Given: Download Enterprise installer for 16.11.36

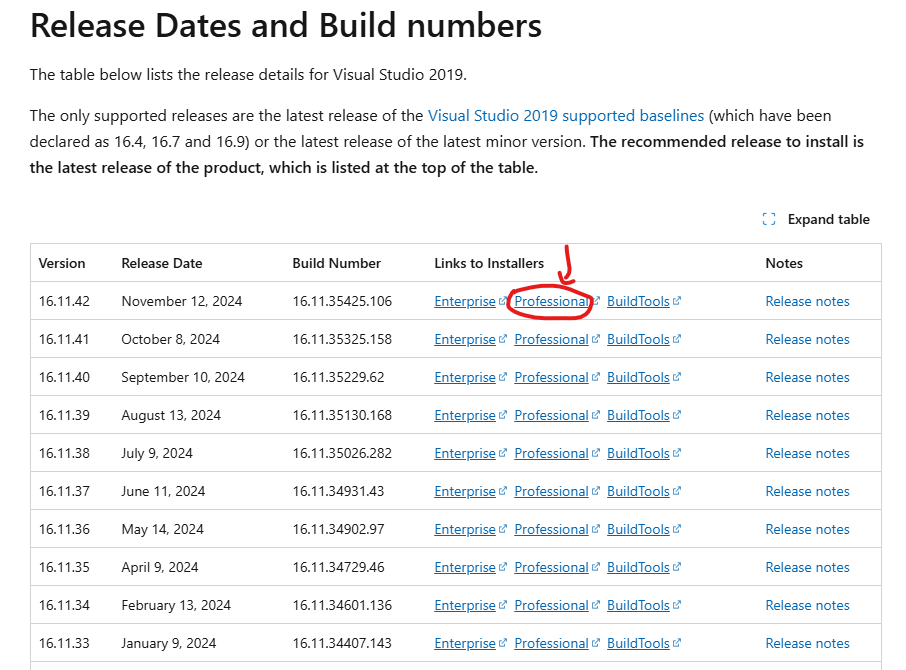Looking at the screenshot, I should click(x=465, y=530).
